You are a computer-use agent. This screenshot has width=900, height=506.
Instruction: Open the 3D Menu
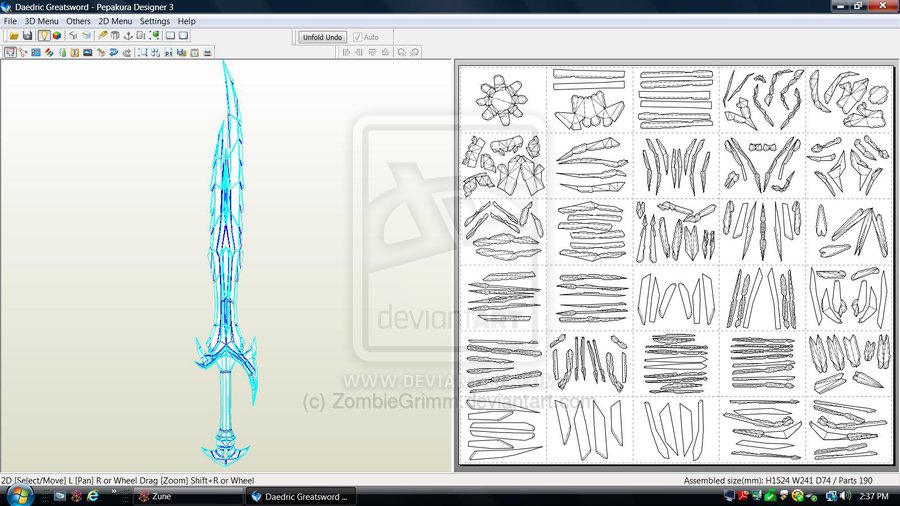[41, 21]
